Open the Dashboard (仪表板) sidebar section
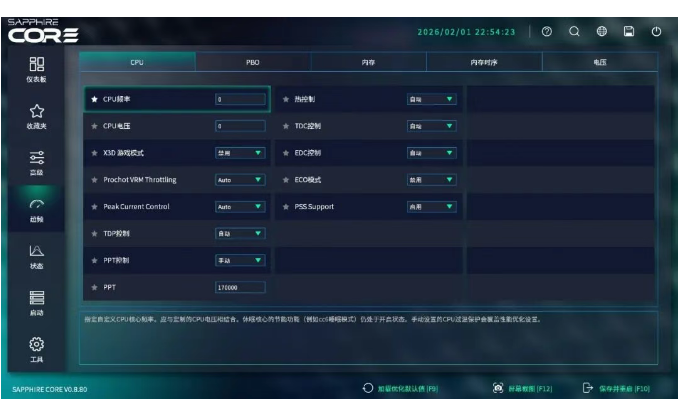 [35, 69]
